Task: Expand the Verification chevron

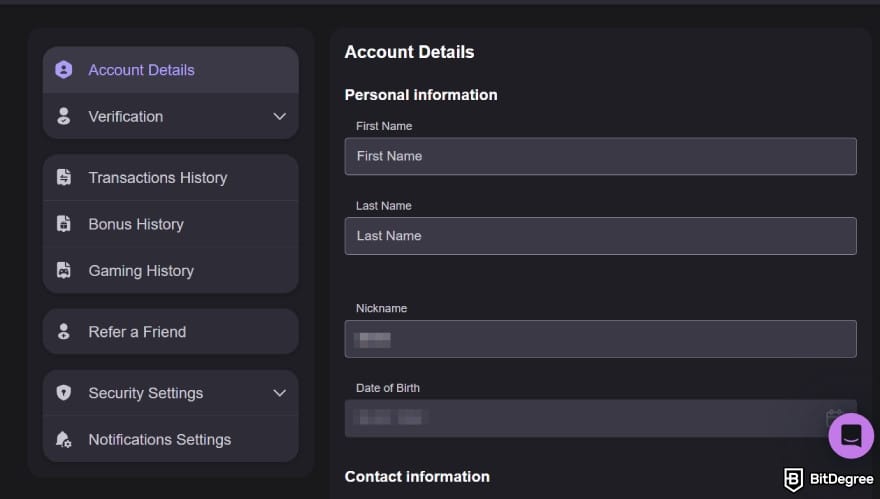Action: (279, 116)
